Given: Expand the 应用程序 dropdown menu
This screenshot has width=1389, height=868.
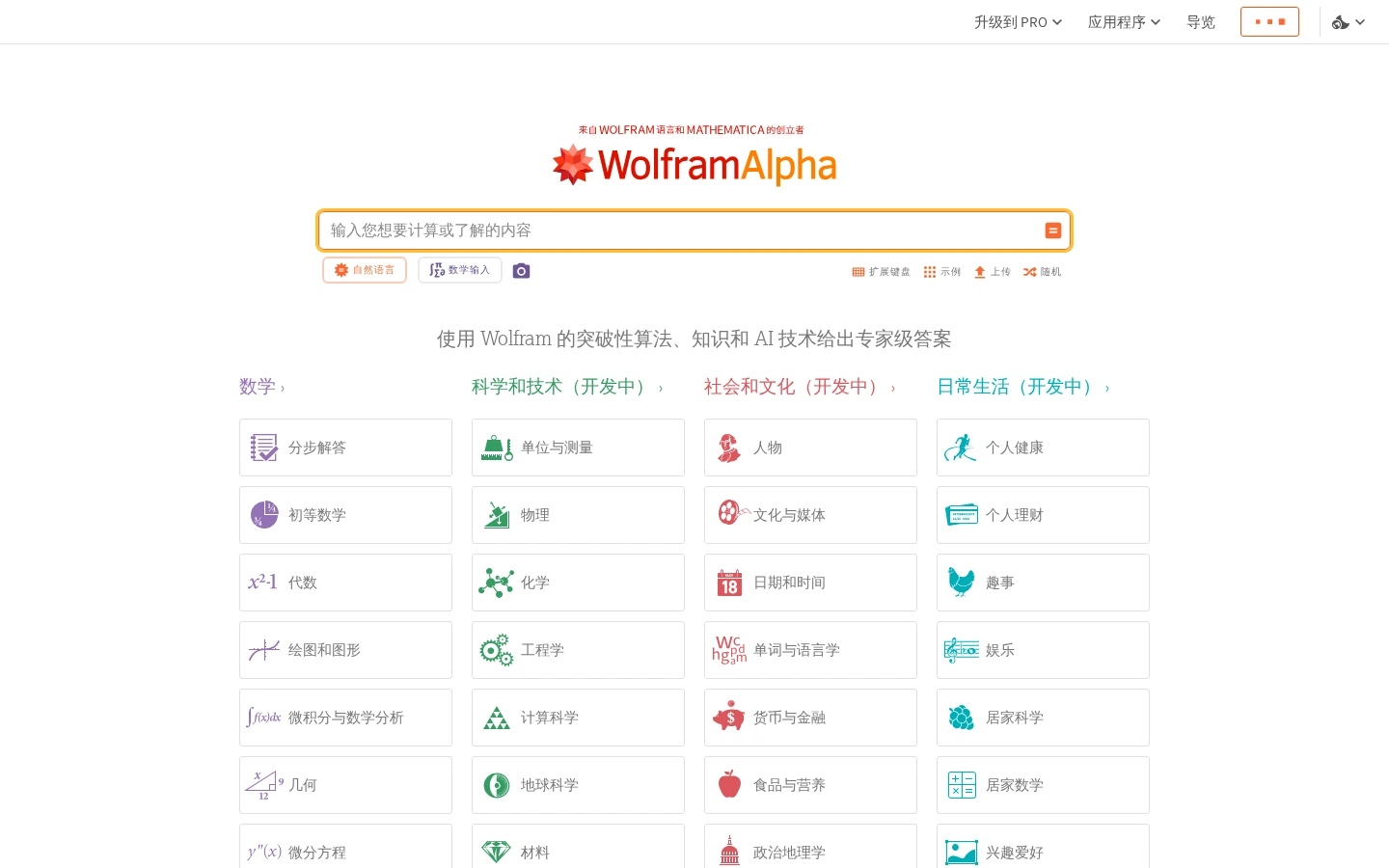Looking at the screenshot, I should pos(1124,22).
